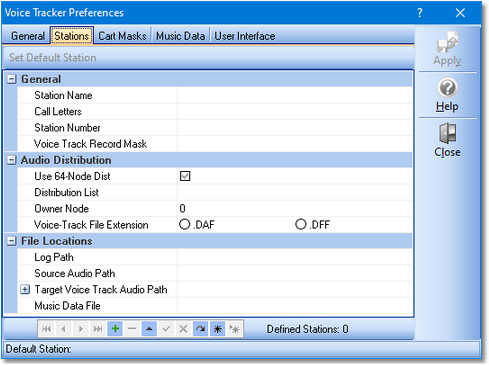This screenshot has width=489, height=366.
Task: Click the Source Audio Path value field
Action: [295, 273]
